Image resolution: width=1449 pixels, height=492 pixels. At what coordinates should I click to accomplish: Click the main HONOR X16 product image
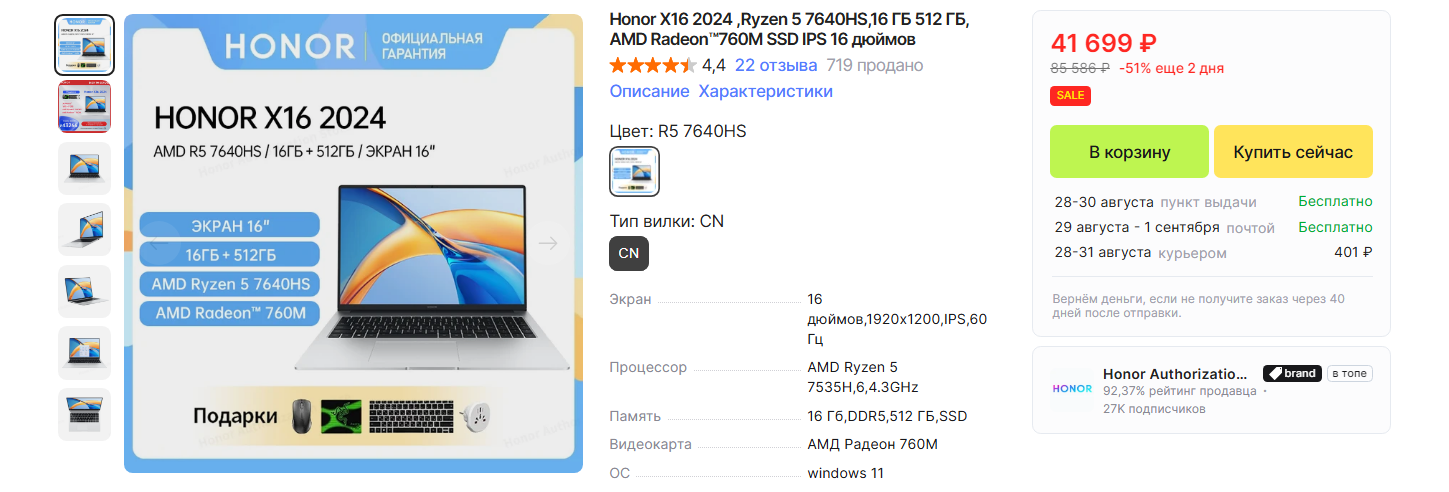tap(353, 243)
